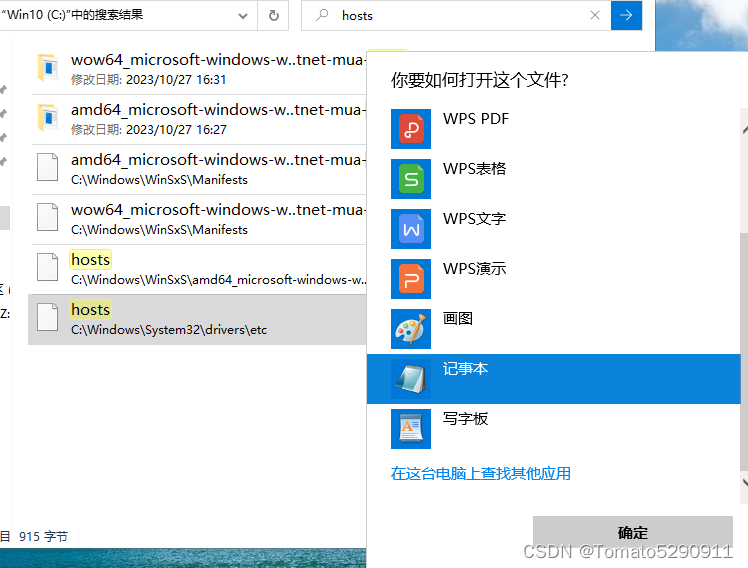Click the app list vertical scrollbar
This screenshot has height=568, width=748.
click(x=744, y=352)
